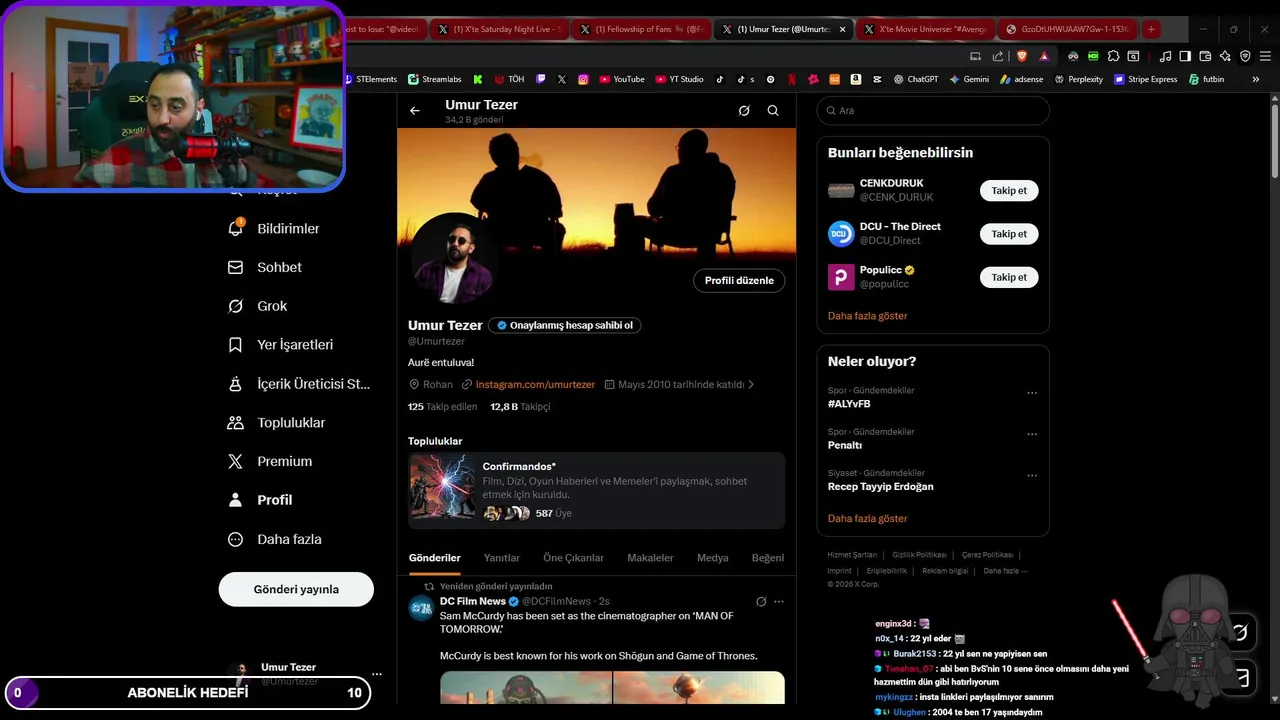Viewport: 1280px width, 720px height.
Task: Click the music note toolbar icon
Action: point(1165,56)
